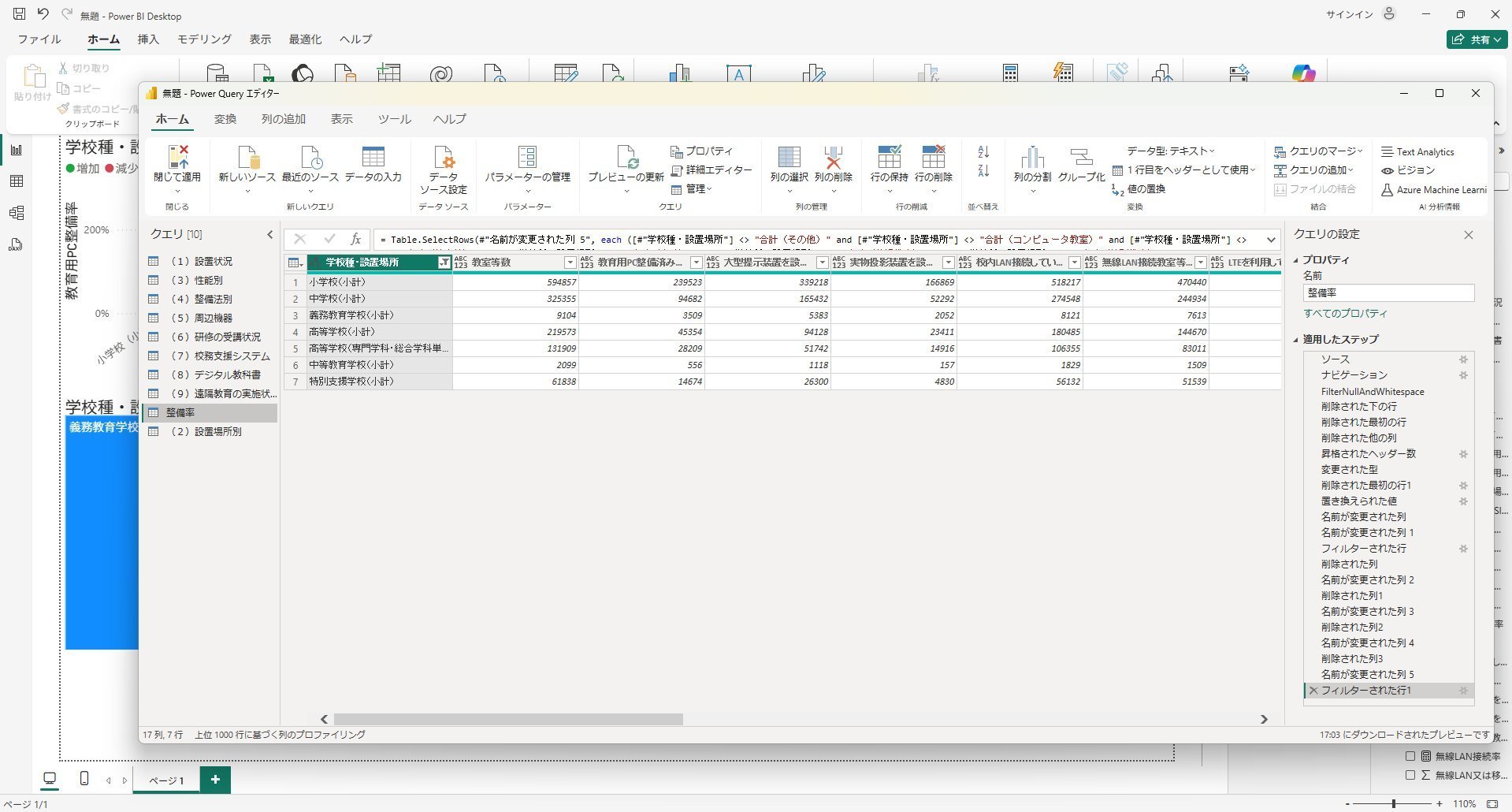
Task: Click グループ化 icon
Action: [x=1081, y=156]
